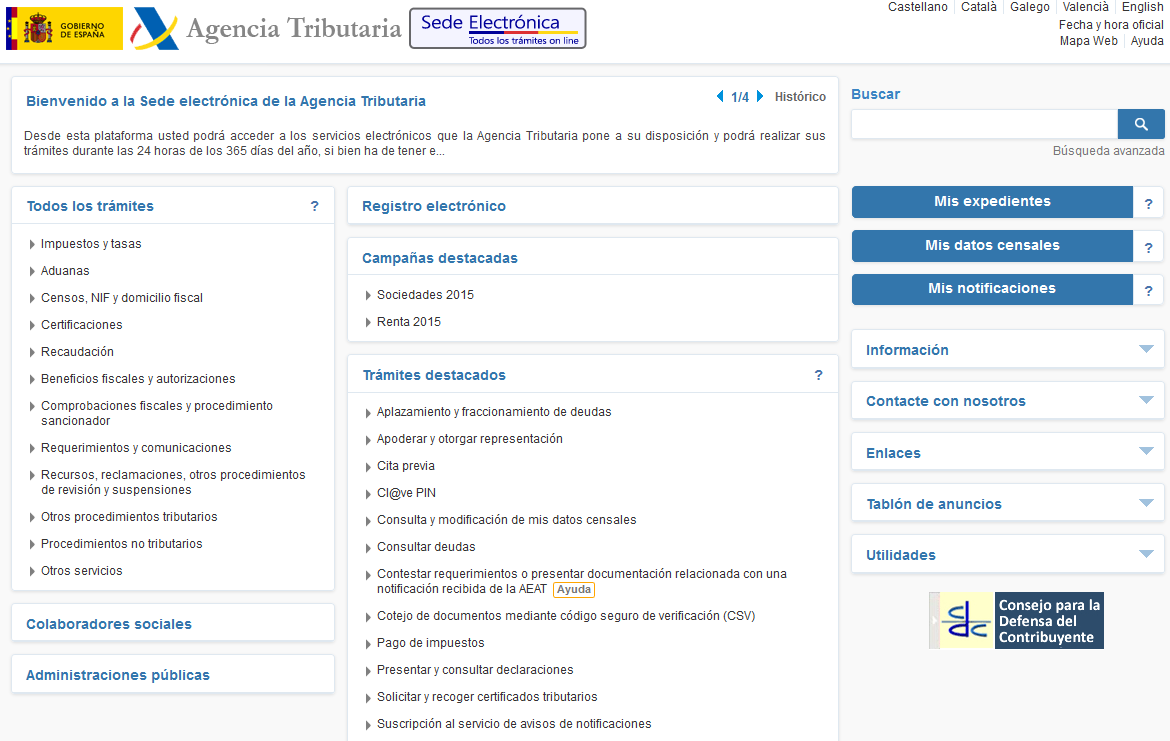Click the Gobierno de España logo
Screen dimensions: 1170x741
tap(64, 29)
